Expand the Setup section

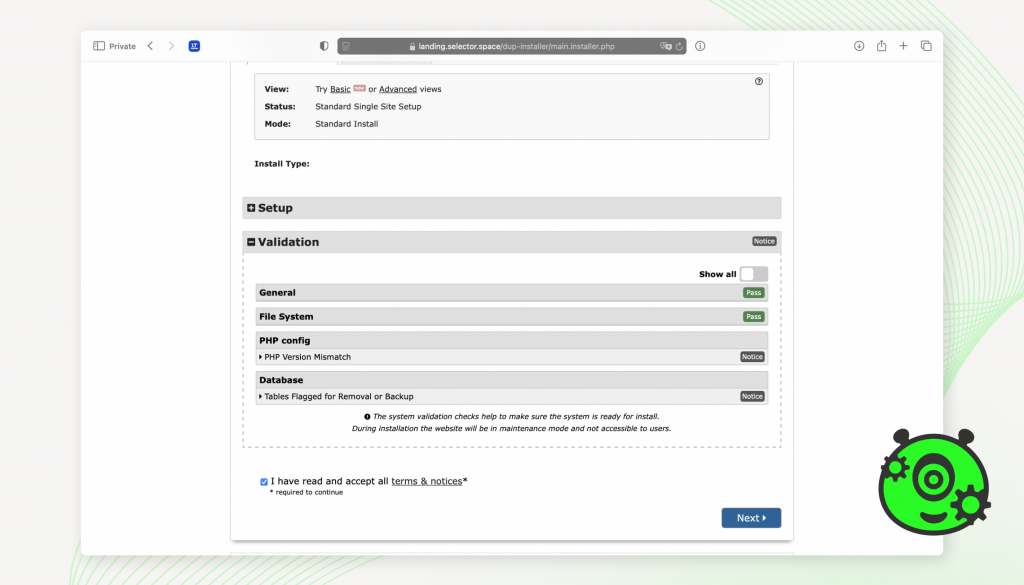pos(252,208)
